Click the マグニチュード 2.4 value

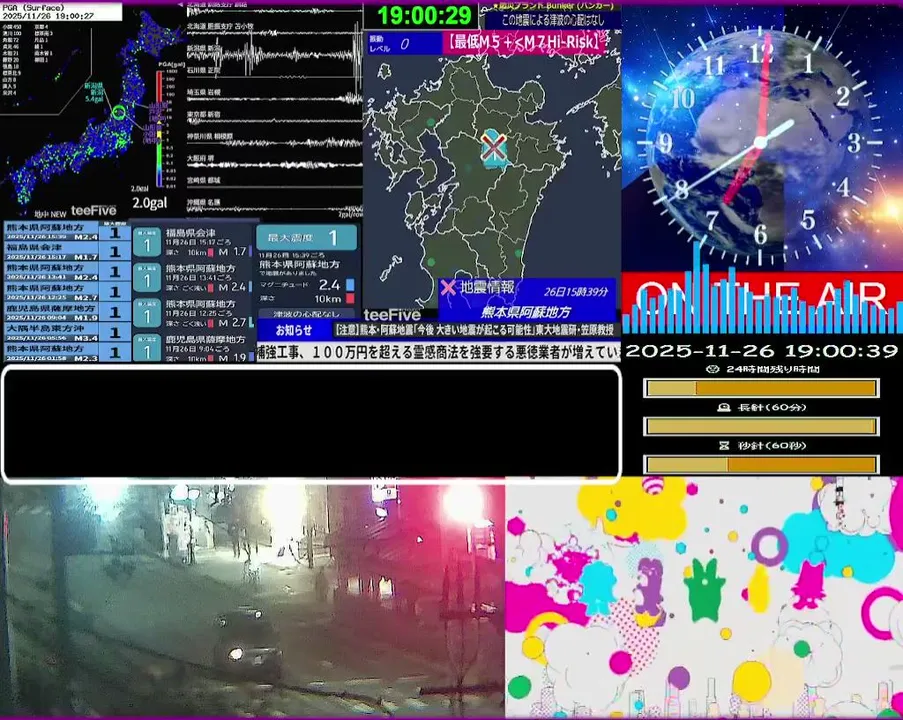pyautogui.click(x=329, y=285)
